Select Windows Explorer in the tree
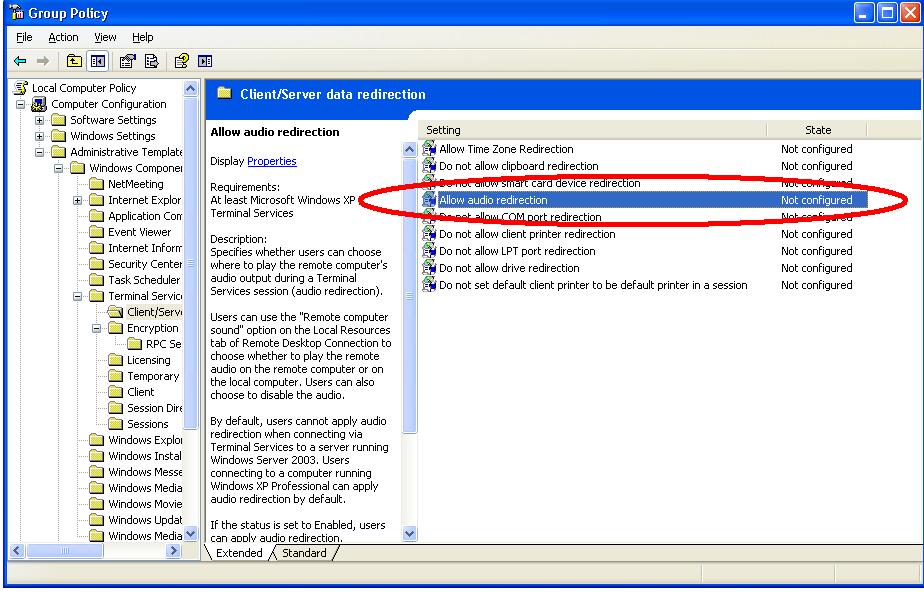The width and height of the screenshot is (924, 592). point(145,440)
